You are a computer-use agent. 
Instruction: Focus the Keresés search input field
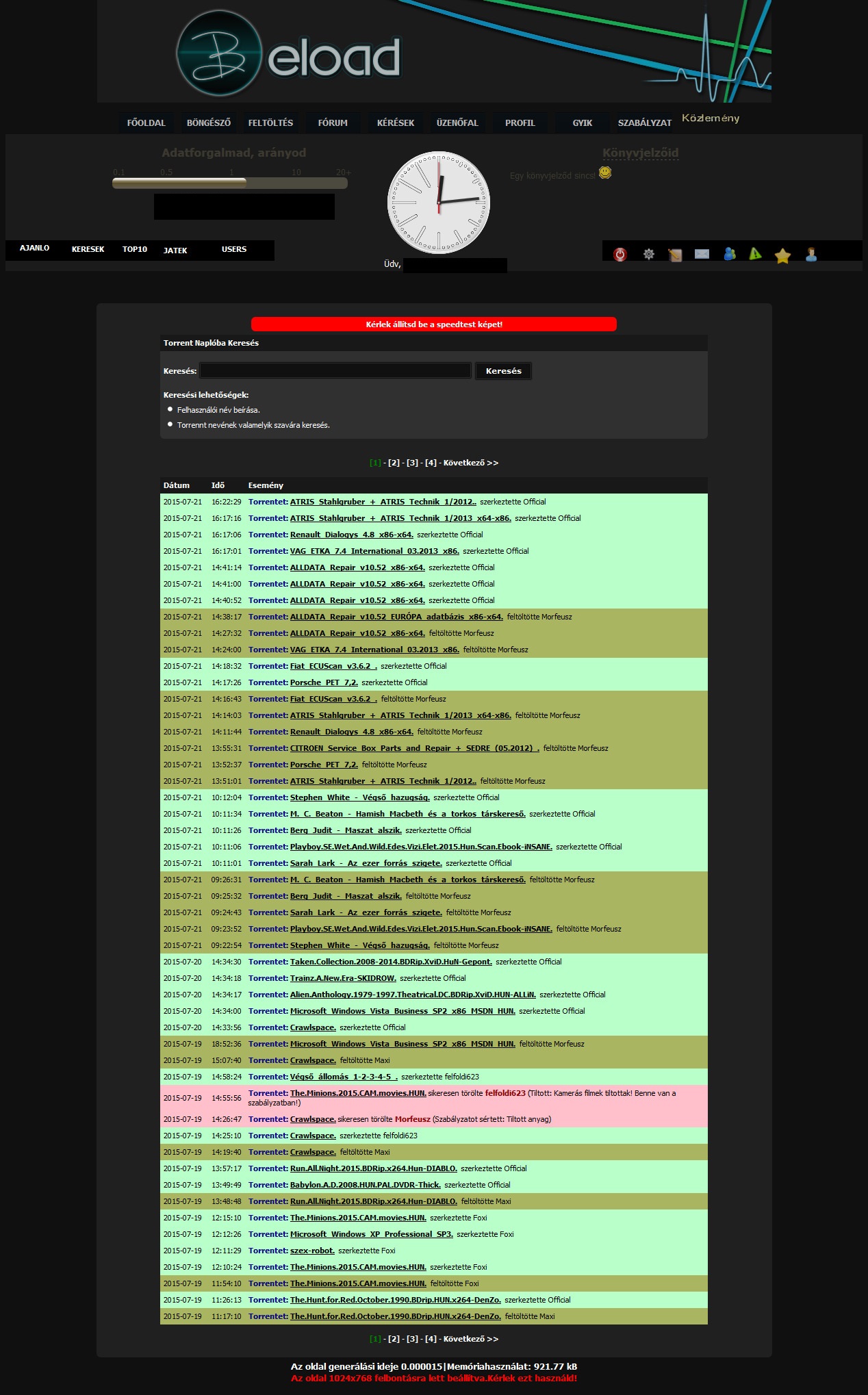335,371
